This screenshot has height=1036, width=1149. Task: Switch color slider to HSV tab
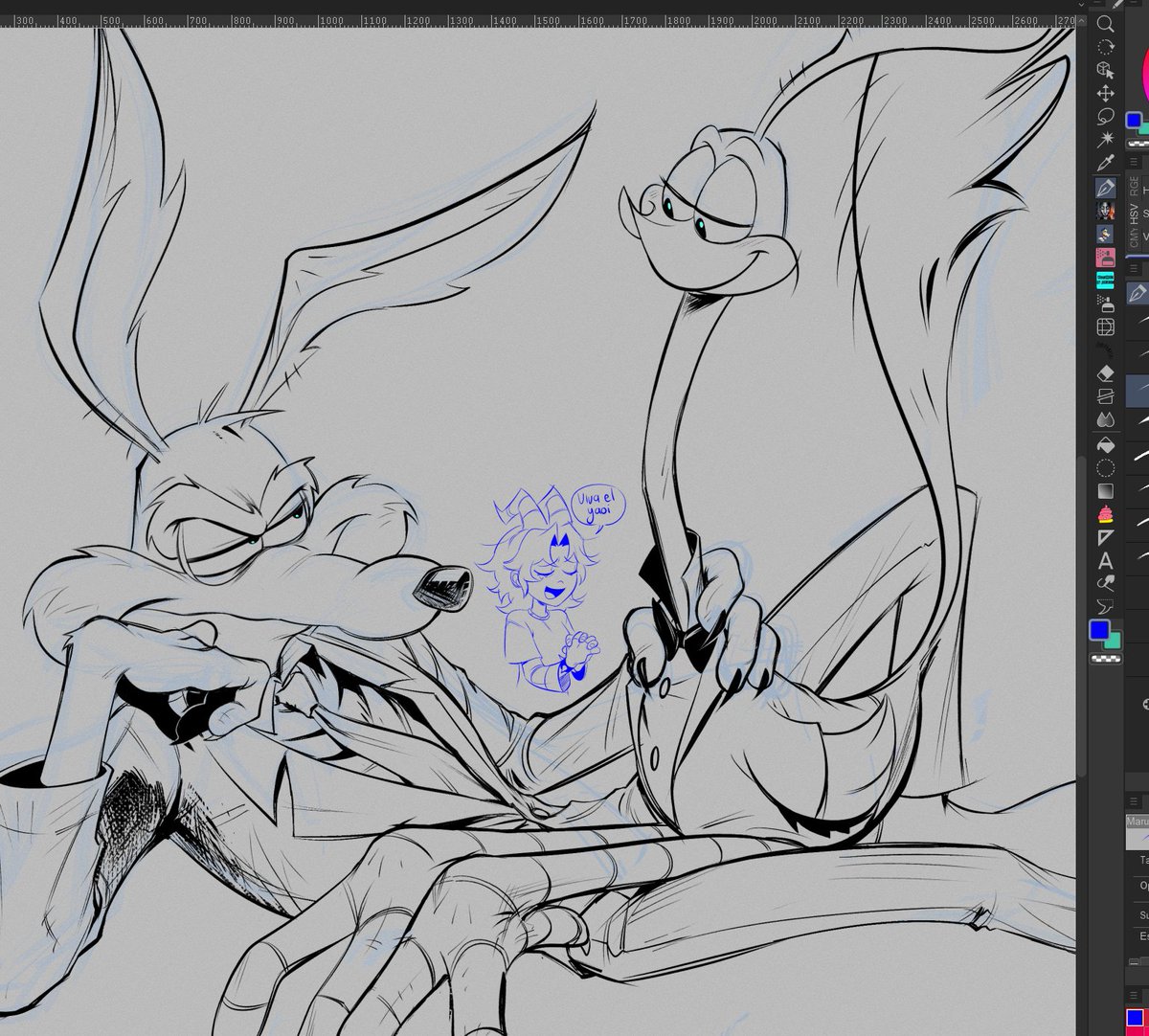tap(1135, 213)
